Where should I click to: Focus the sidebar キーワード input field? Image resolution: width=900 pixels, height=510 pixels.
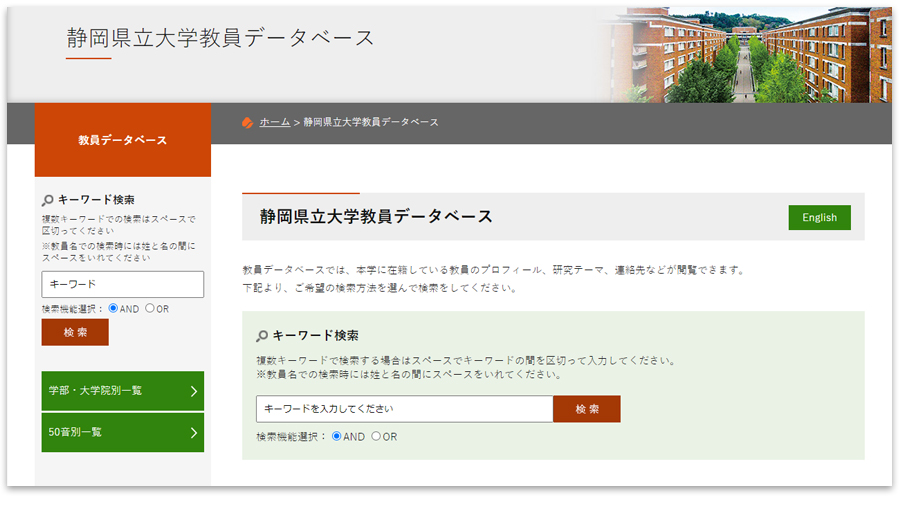pyautogui.click(x=123, y=285)
